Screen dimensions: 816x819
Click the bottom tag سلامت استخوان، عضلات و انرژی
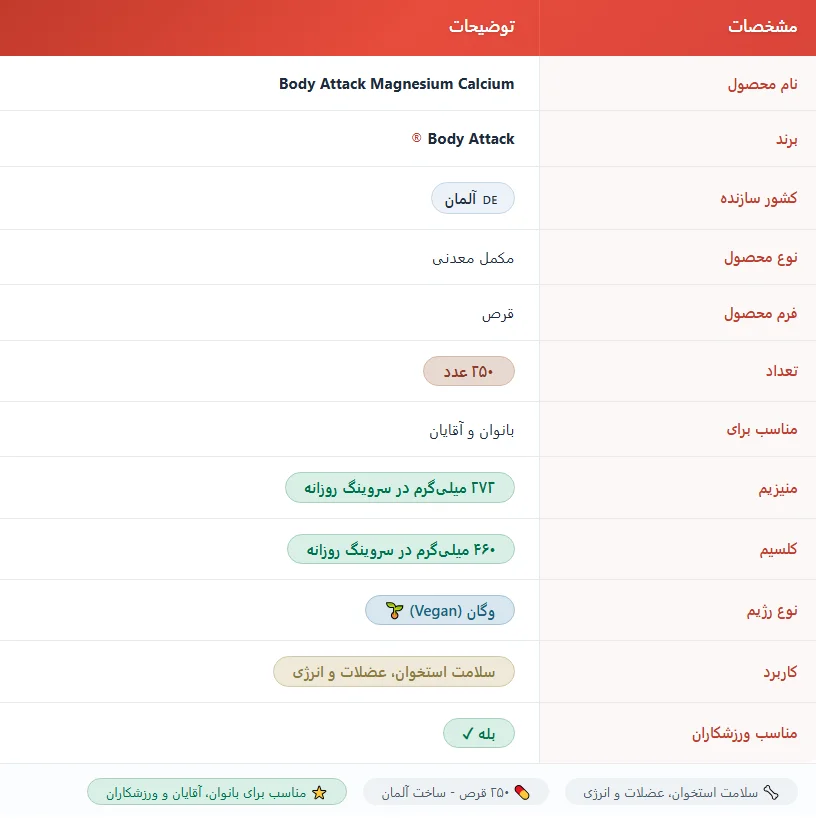(x=681, y=792)
